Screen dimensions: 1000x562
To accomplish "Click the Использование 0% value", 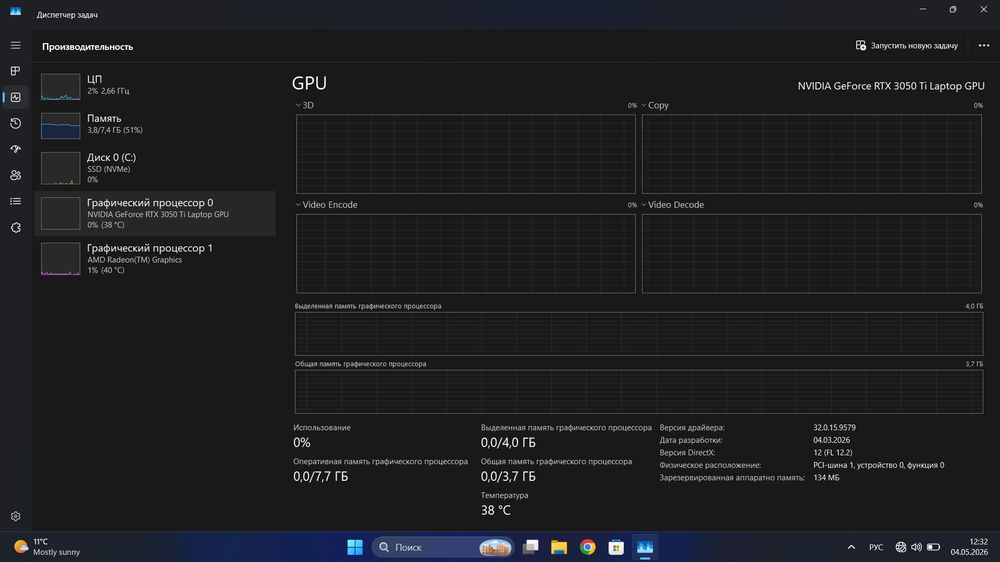I will tap(302, 443).
